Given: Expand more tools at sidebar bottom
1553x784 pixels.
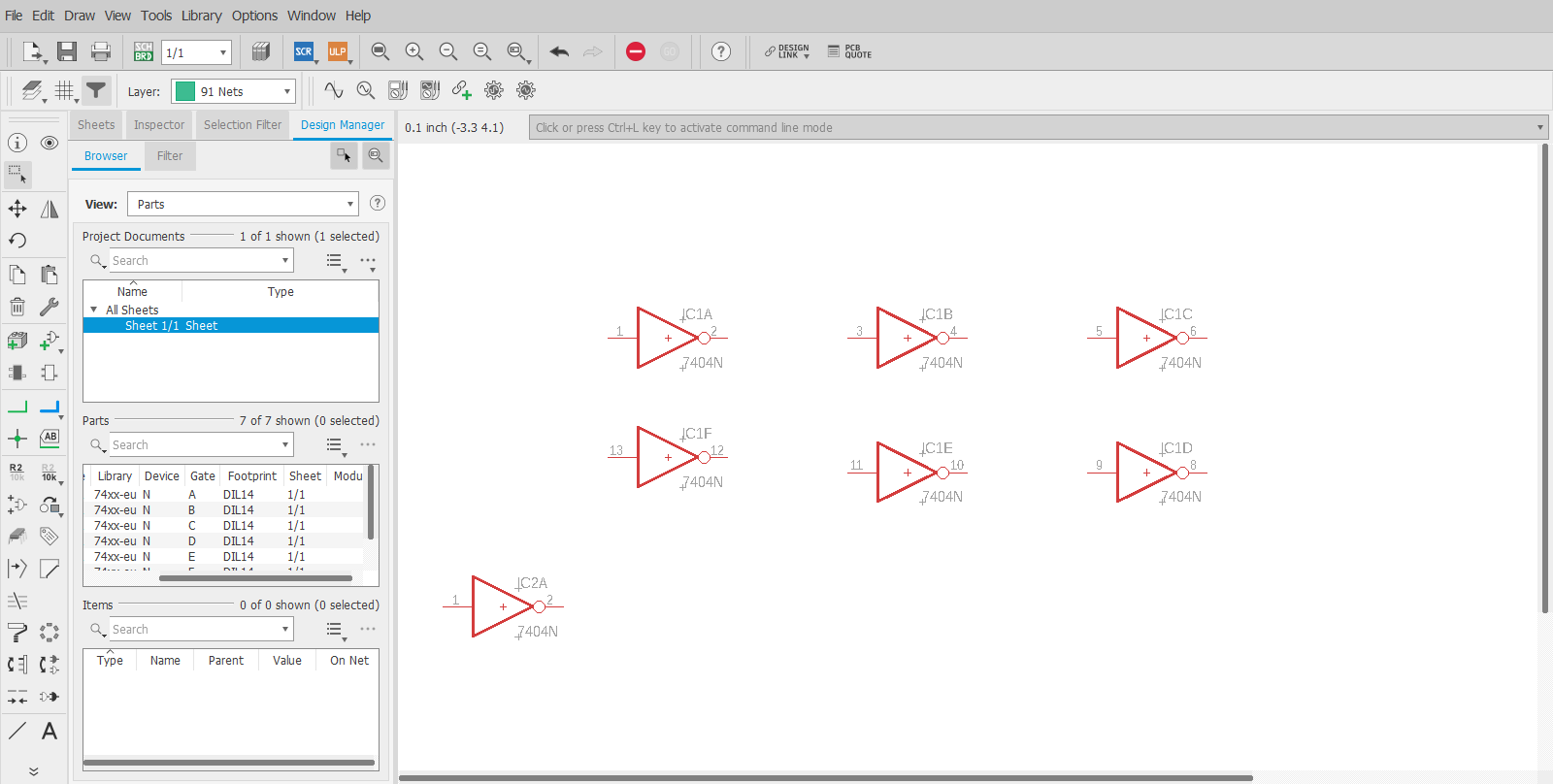Looking at the screenshot, I should (34, 771).
